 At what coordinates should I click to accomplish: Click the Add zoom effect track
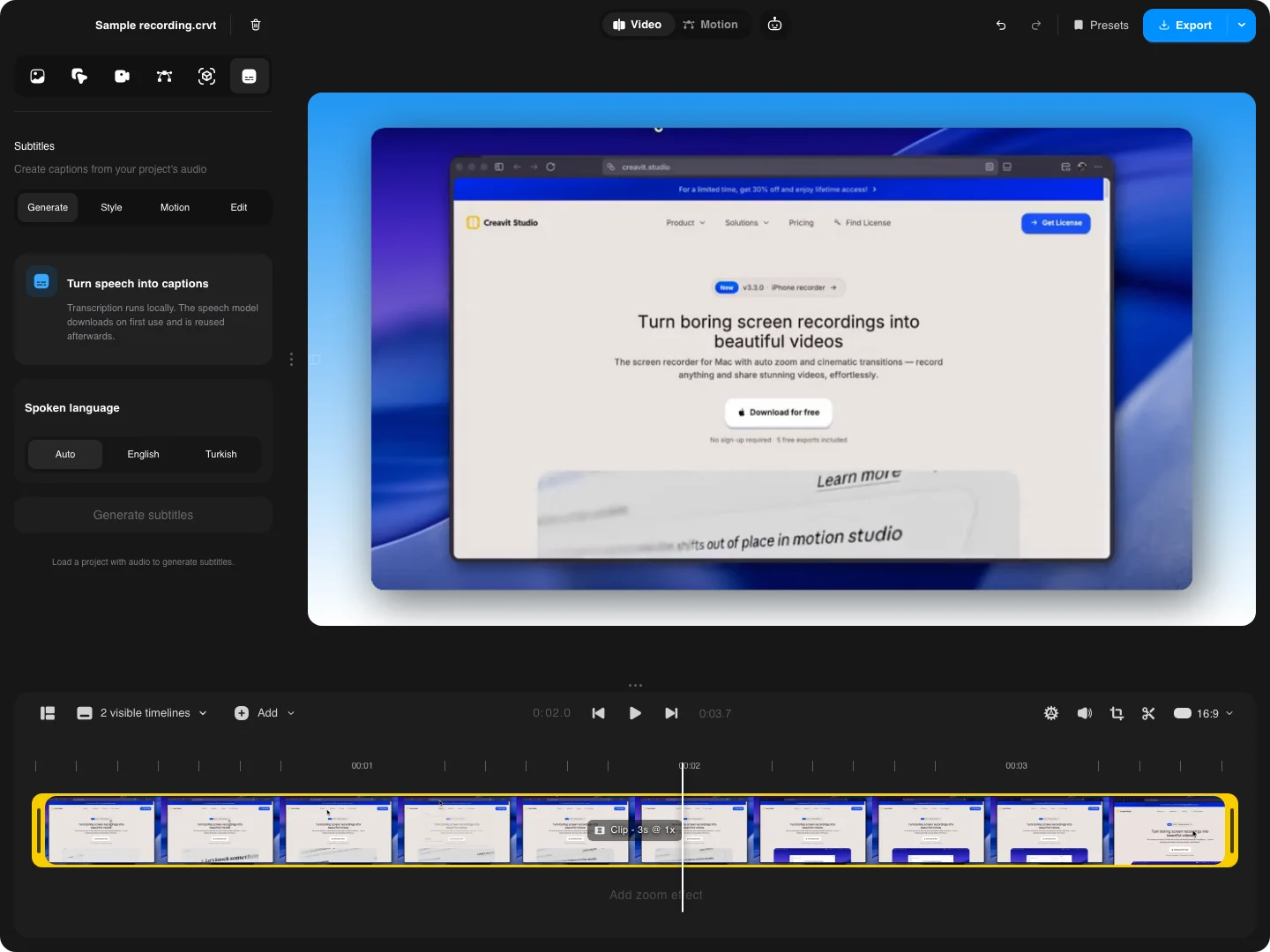[656, 895]
